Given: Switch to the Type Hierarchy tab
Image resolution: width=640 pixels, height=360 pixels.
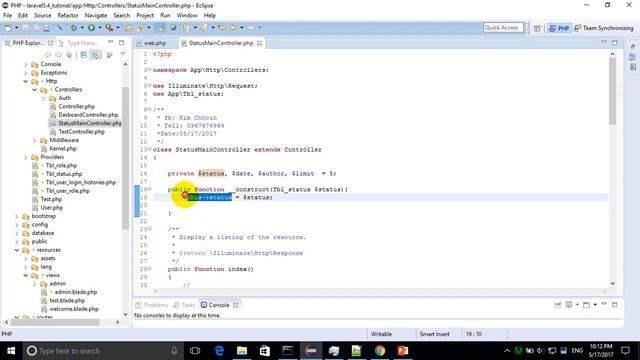Looking at the screenshot, I should point(78,43).
